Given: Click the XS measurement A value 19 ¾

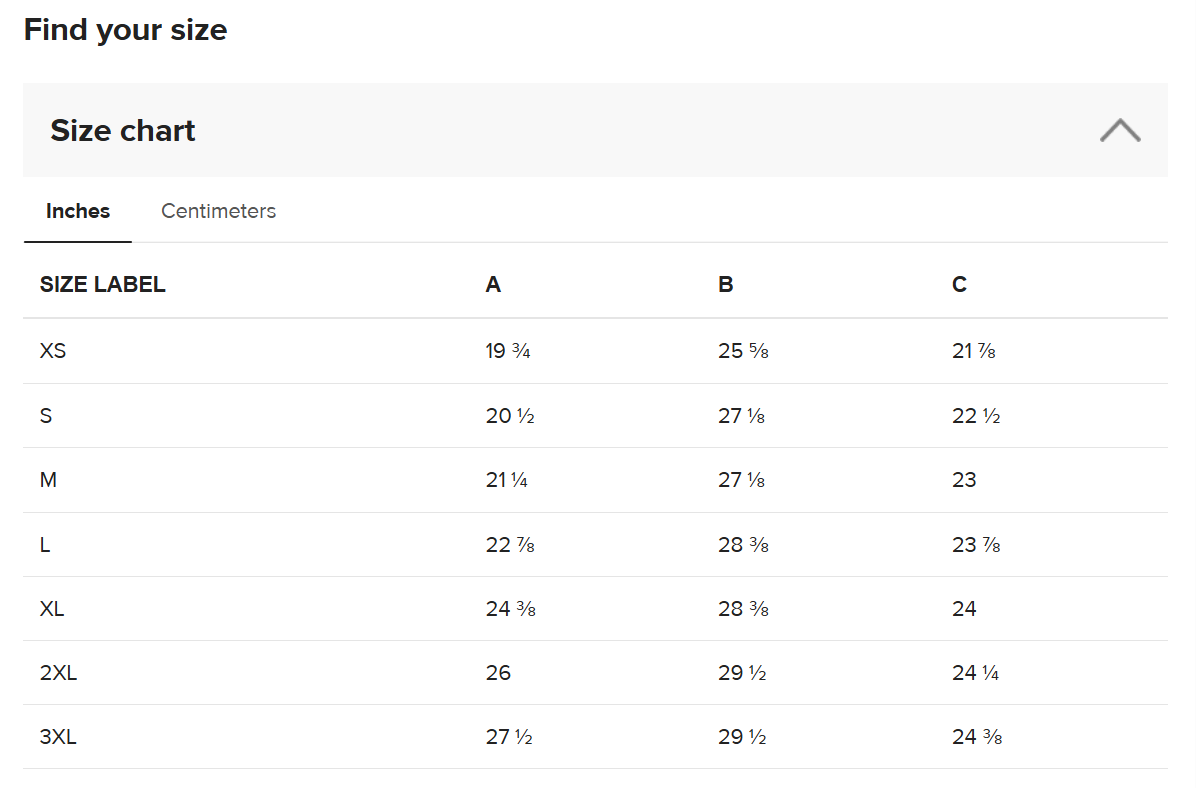Looking at the screenshot, I should [x=508, y=351].
